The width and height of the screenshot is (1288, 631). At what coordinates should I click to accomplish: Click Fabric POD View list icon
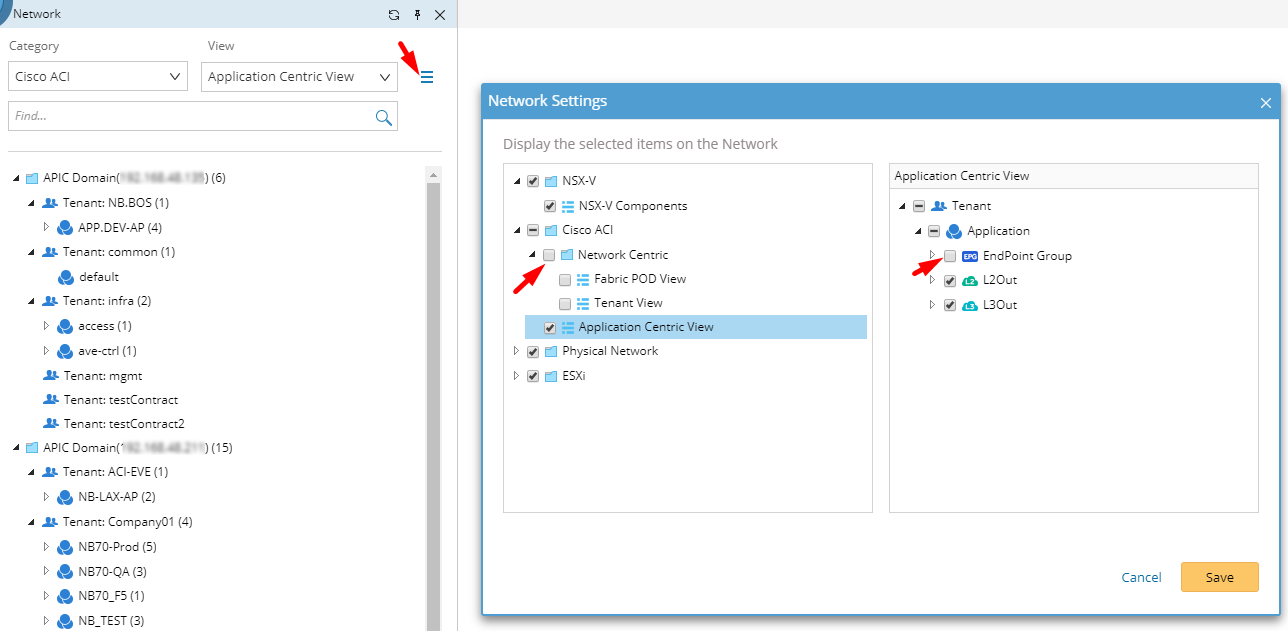[583, 279]
